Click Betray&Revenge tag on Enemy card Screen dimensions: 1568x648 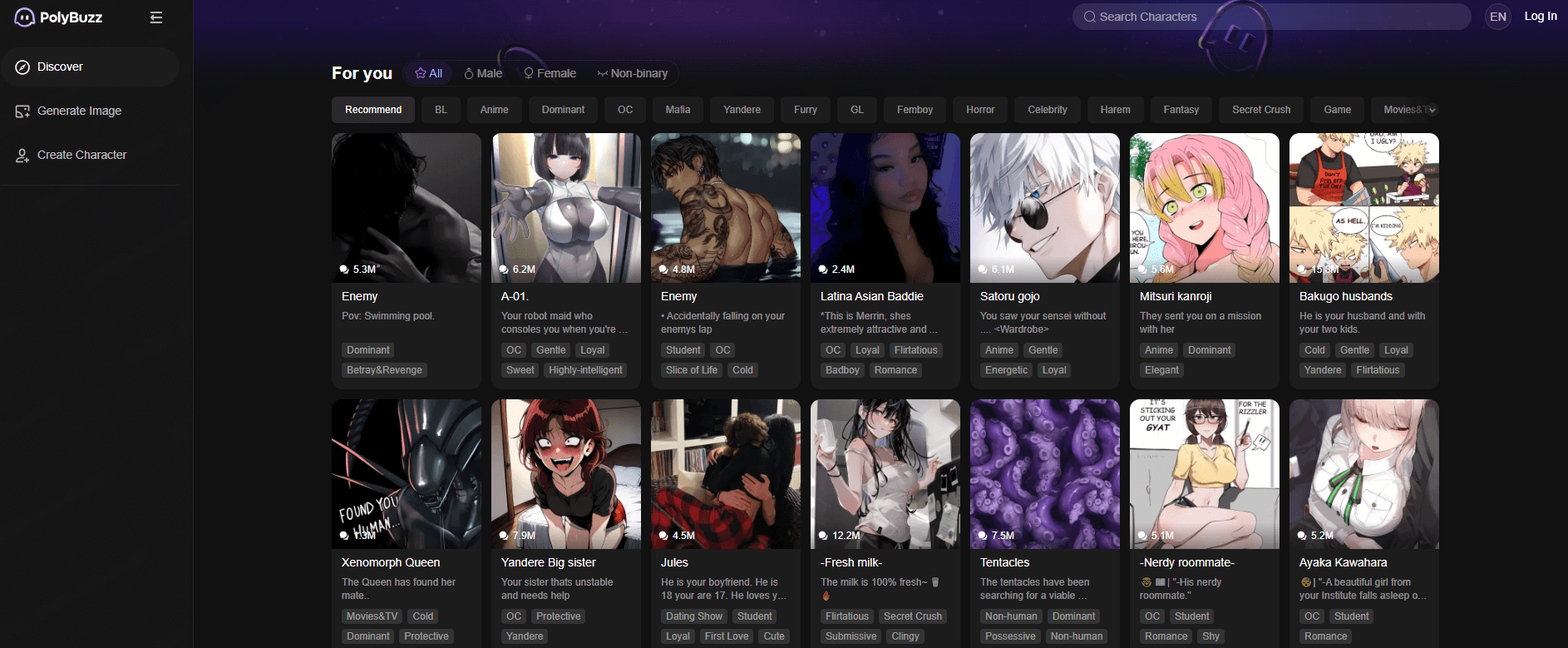point(384,370)
